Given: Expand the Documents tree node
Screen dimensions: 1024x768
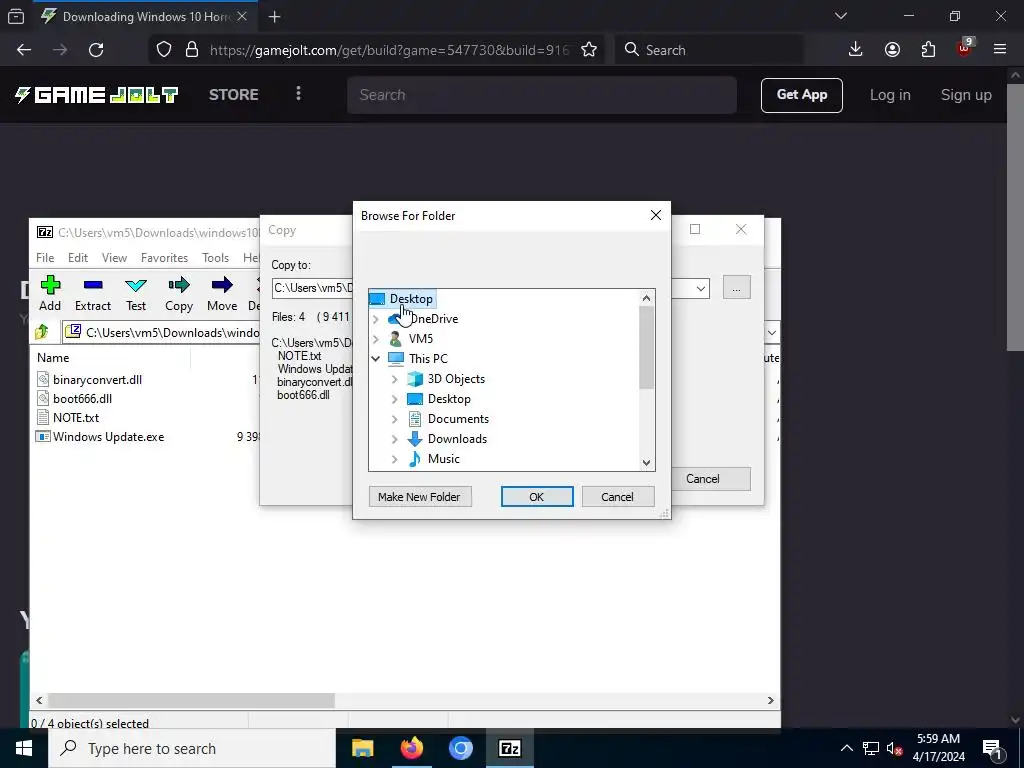Looking at the screenshot, I should (394, 419).
